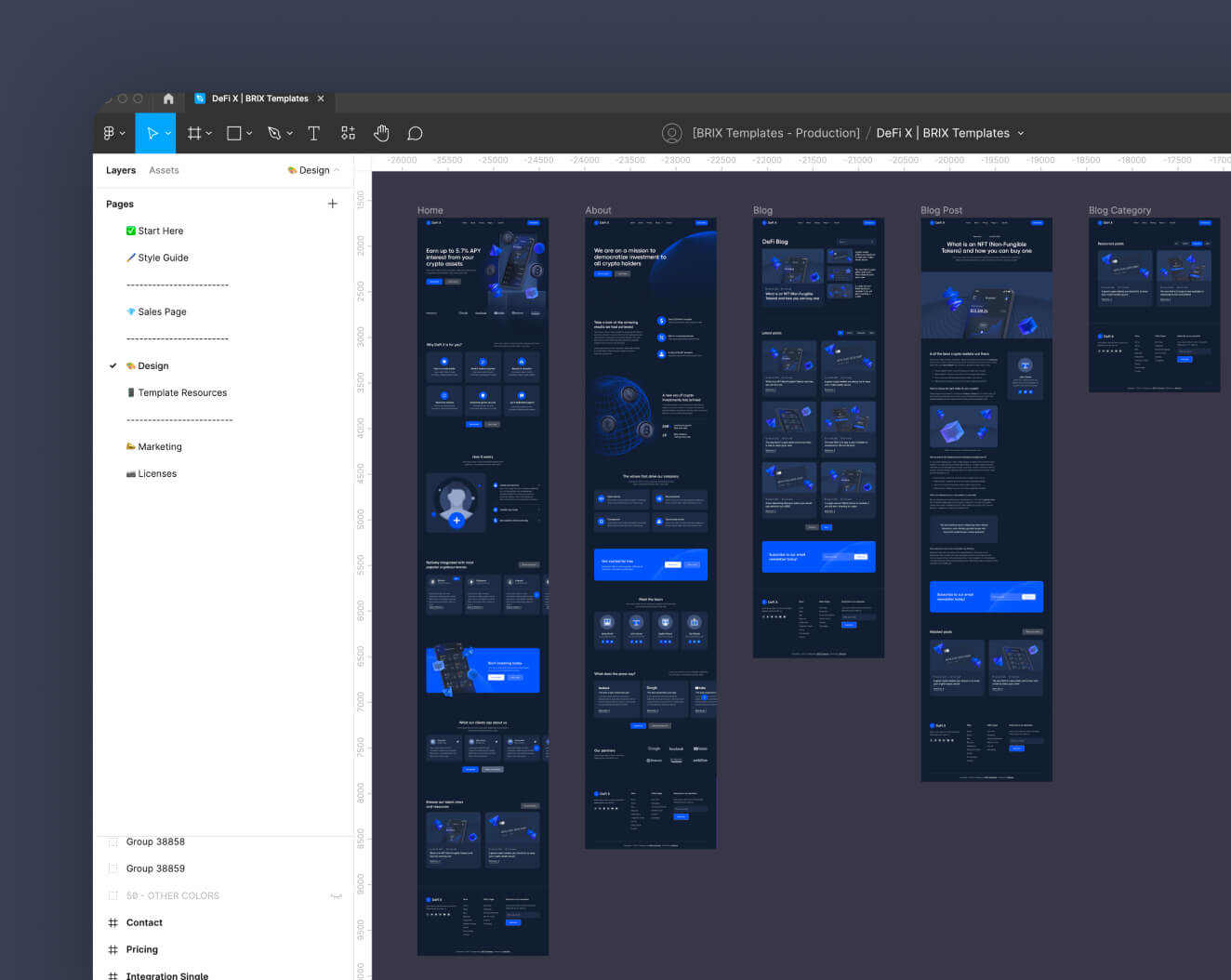The image size is (1231, 980).
Task: Open the Figma main menu
Action: click(x=109, y=133)
